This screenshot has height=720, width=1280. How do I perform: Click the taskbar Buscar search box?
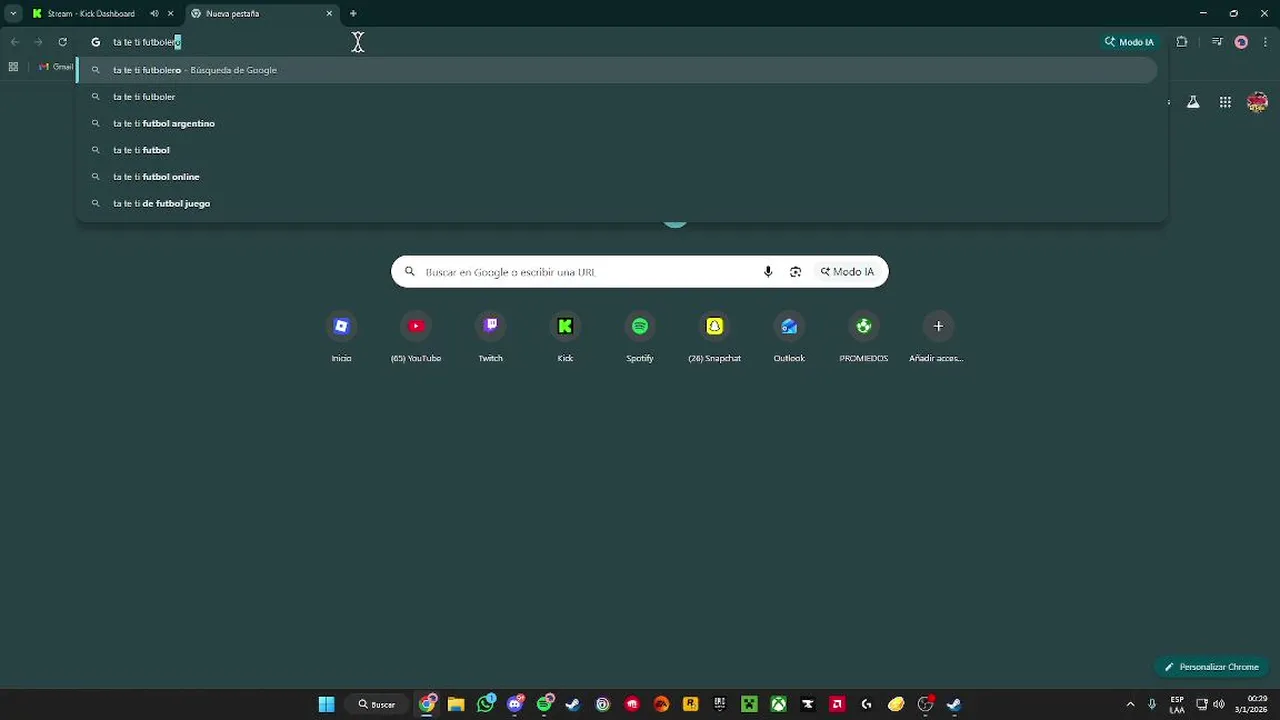(377, 704)
